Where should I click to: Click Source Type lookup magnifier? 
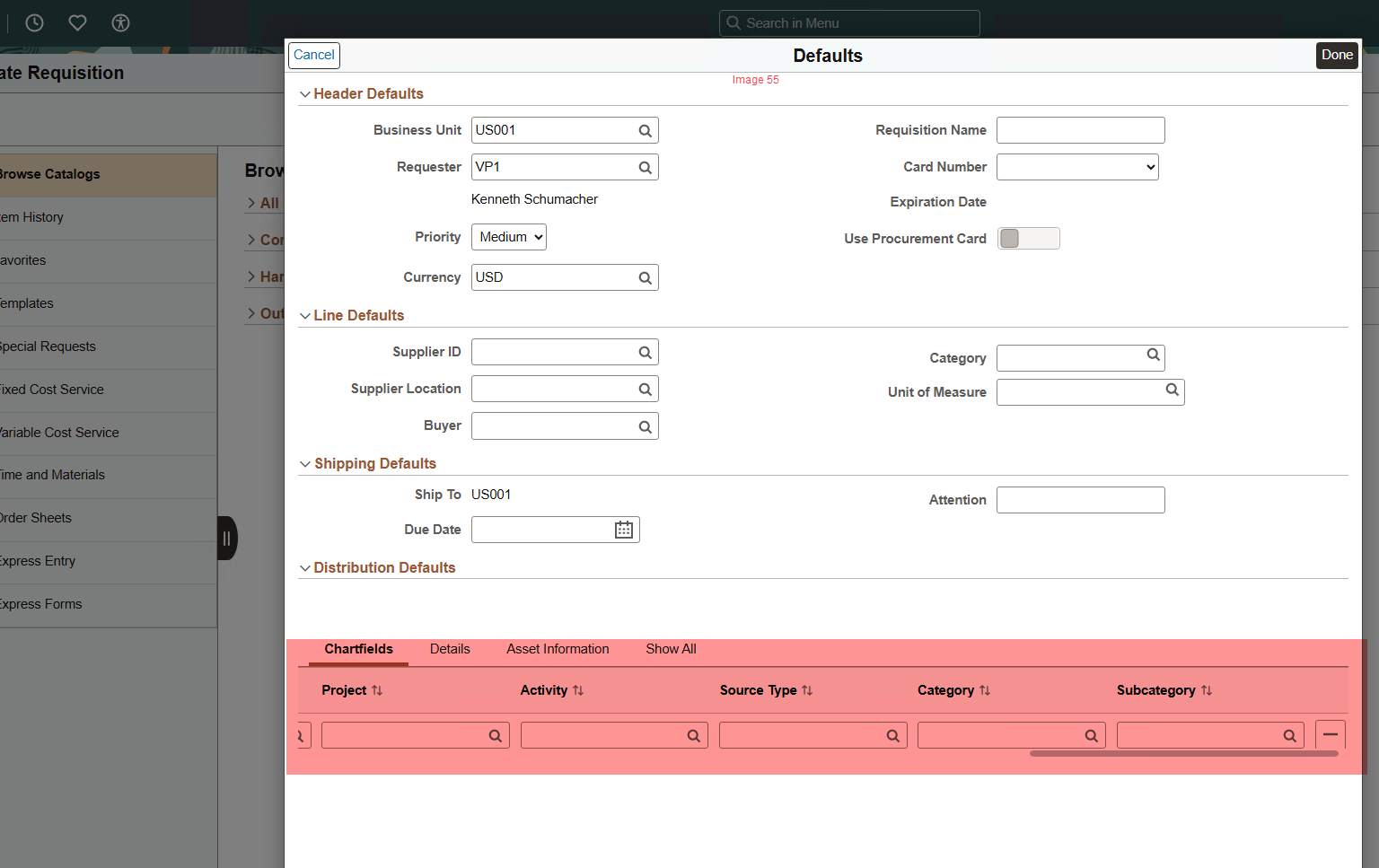pyautogui.click(x=892, y=736)
